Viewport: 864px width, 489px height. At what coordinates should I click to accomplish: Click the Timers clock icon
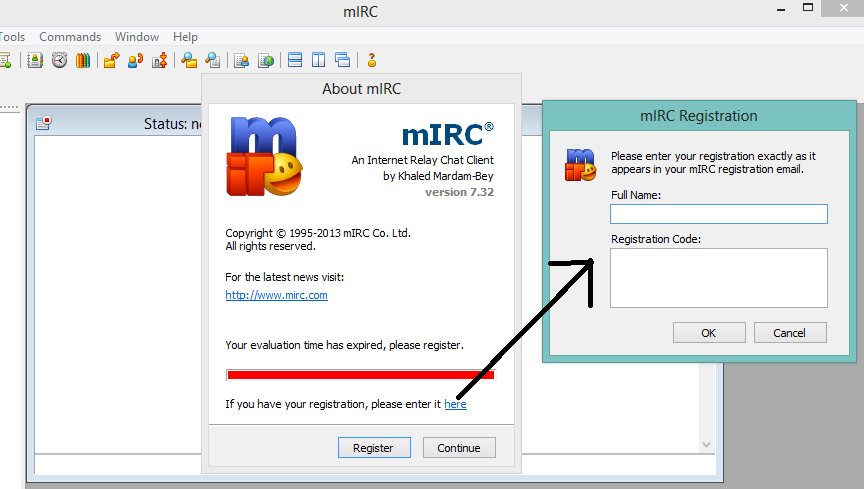coord(59,60)
